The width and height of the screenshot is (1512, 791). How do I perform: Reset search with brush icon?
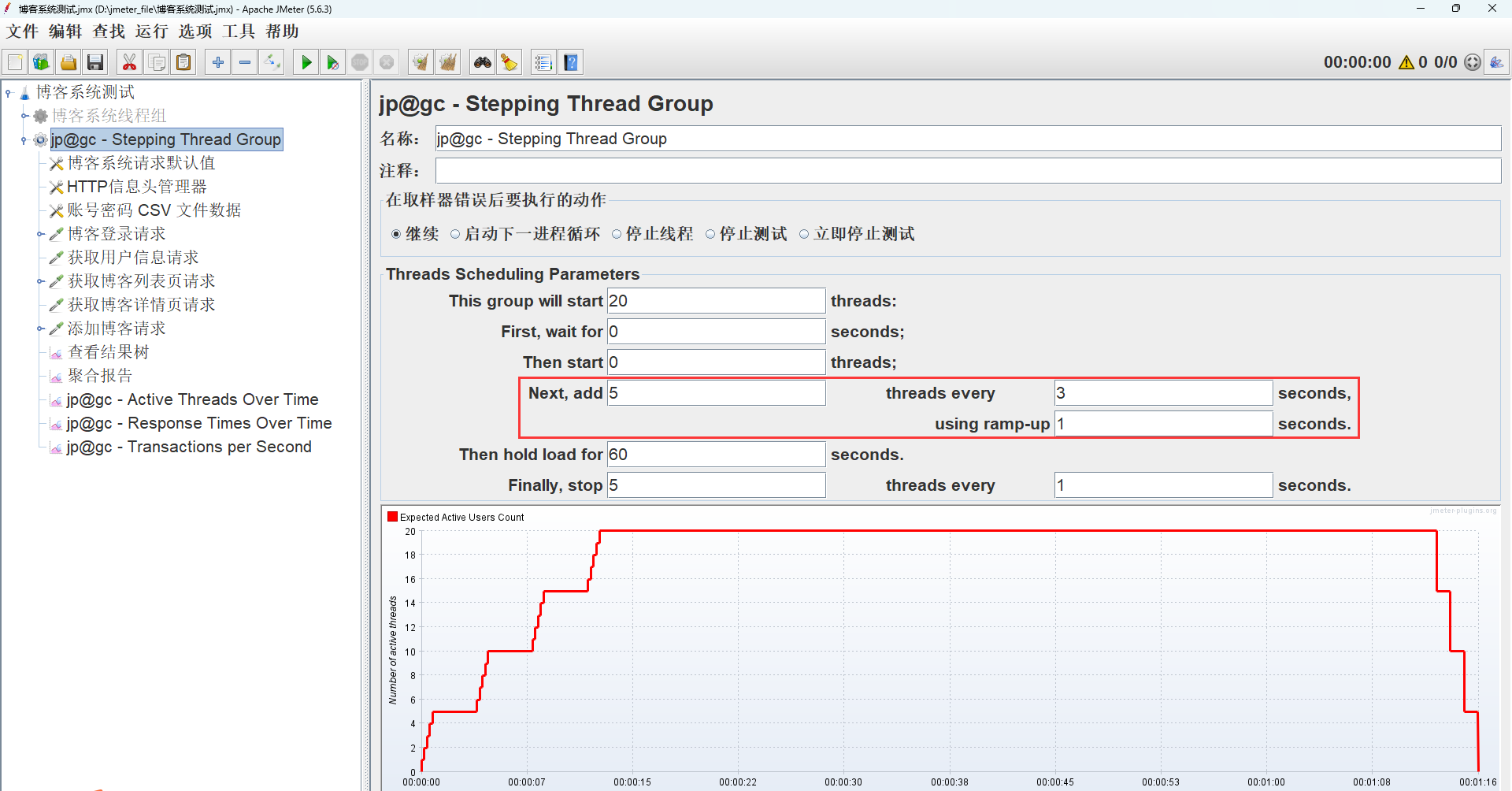point(510,62)
